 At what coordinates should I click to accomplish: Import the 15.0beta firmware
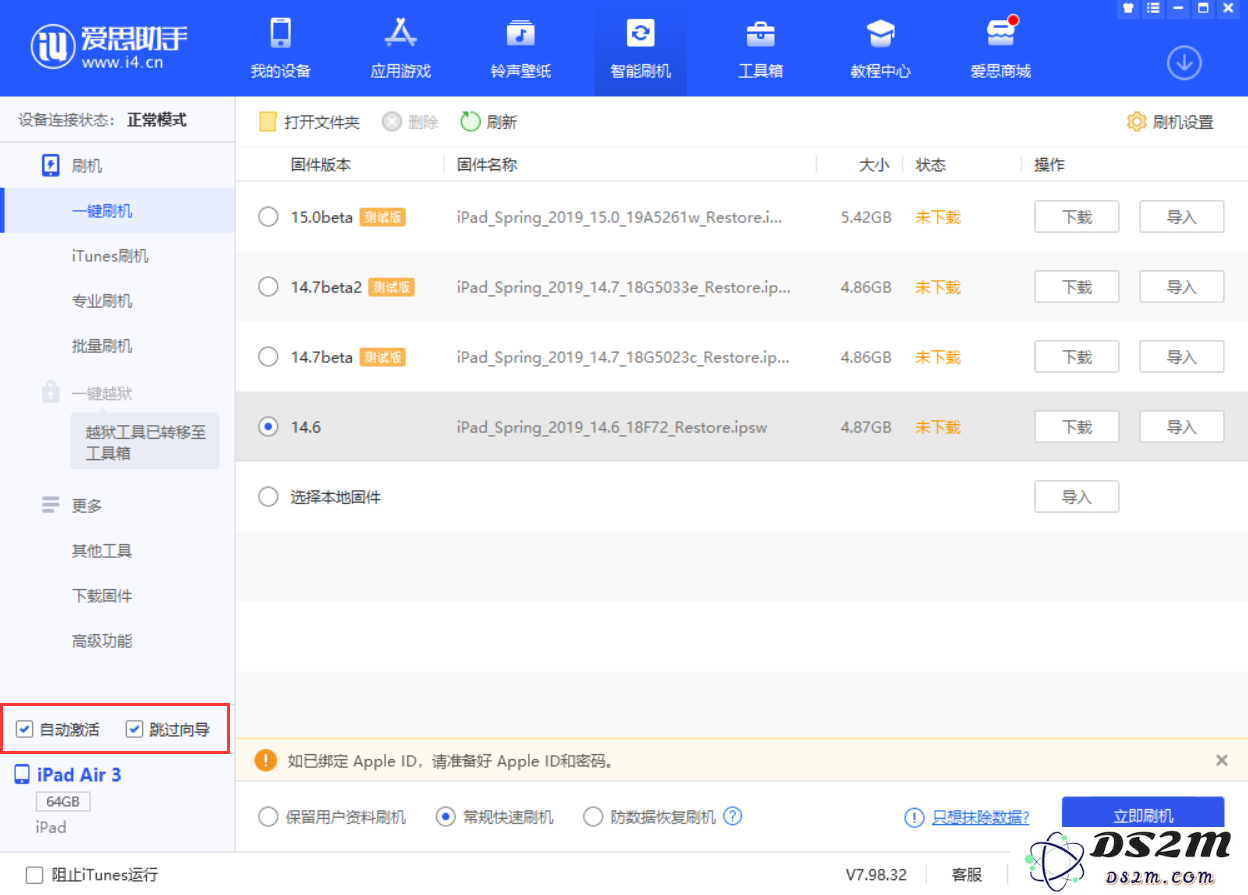(1182, 217)
